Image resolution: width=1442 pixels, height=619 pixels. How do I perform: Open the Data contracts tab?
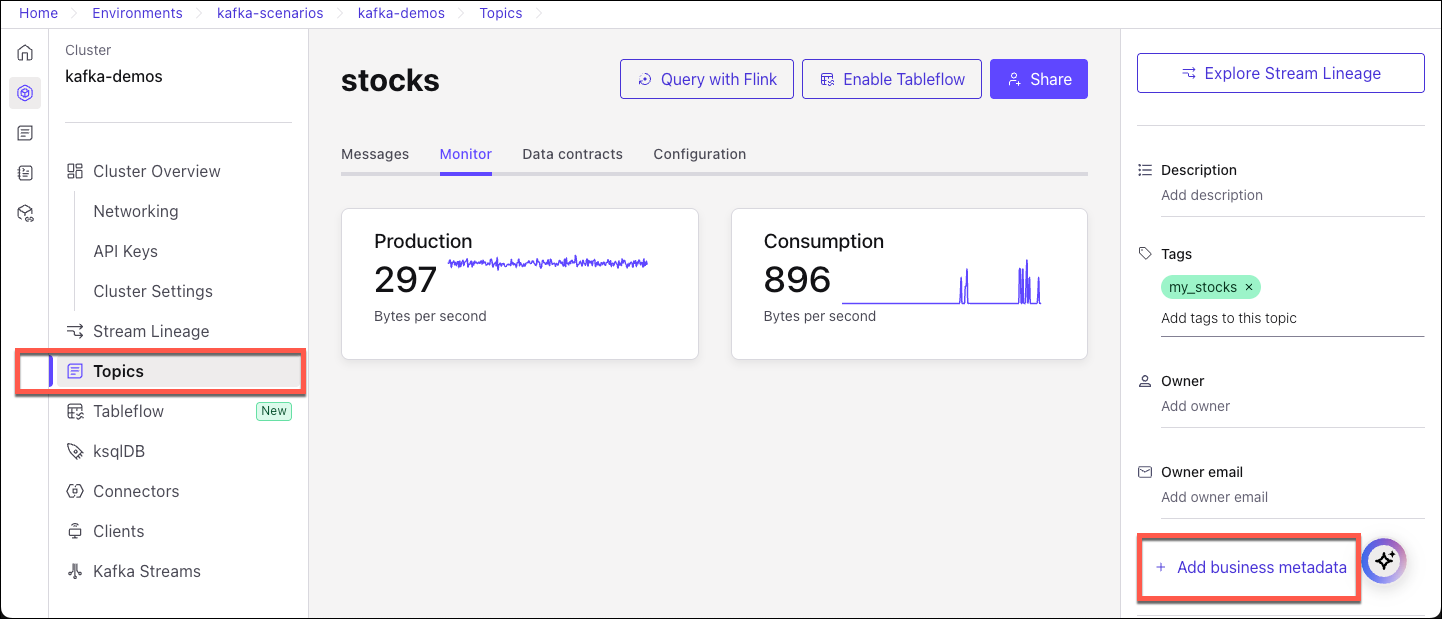click(x=572, y=154)
